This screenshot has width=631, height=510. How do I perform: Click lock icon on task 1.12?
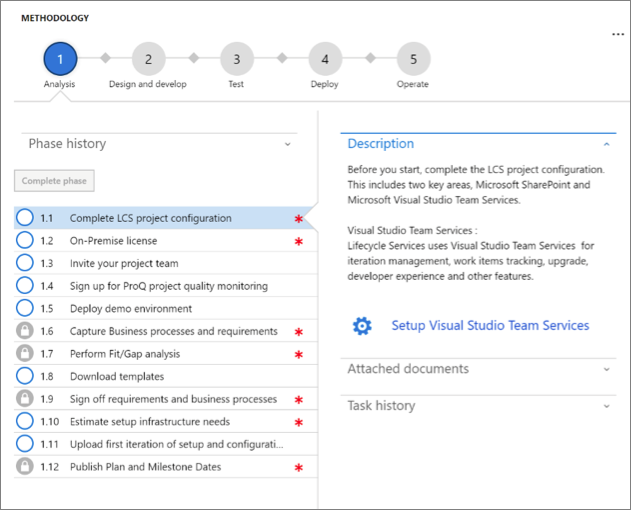25,467
